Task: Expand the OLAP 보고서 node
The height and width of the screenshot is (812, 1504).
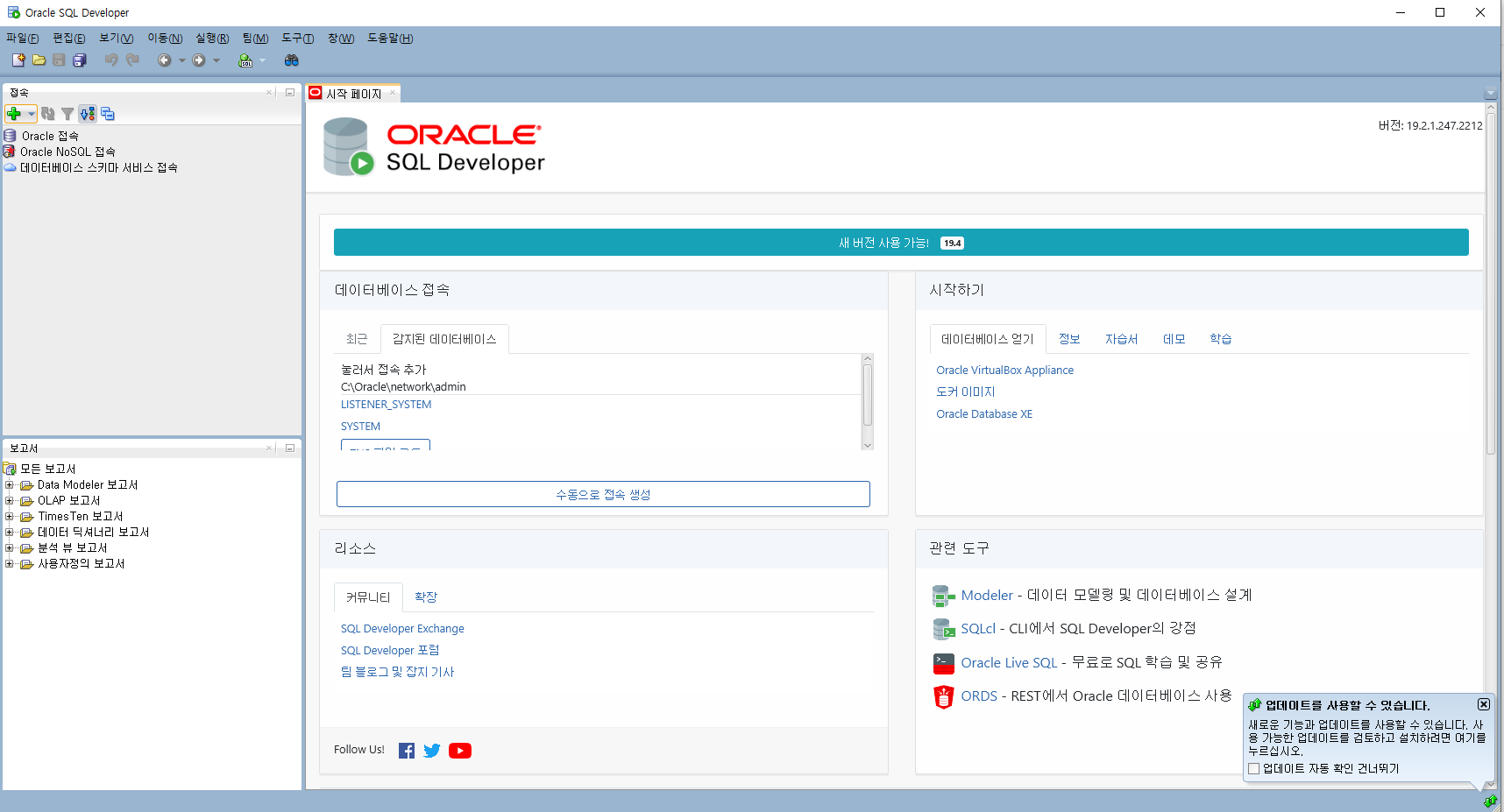Action: pyautogui.click(x=10, y=500)
